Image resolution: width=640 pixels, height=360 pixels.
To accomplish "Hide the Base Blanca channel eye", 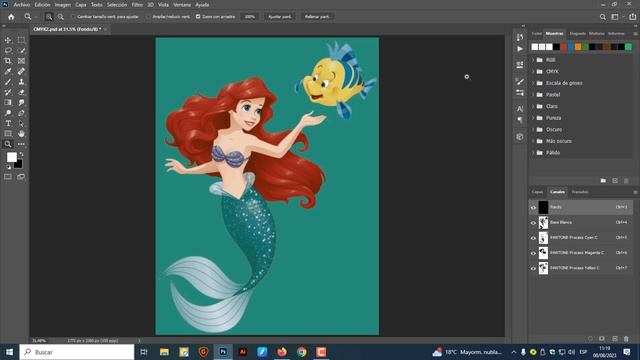I will click(x=533, y=223).
